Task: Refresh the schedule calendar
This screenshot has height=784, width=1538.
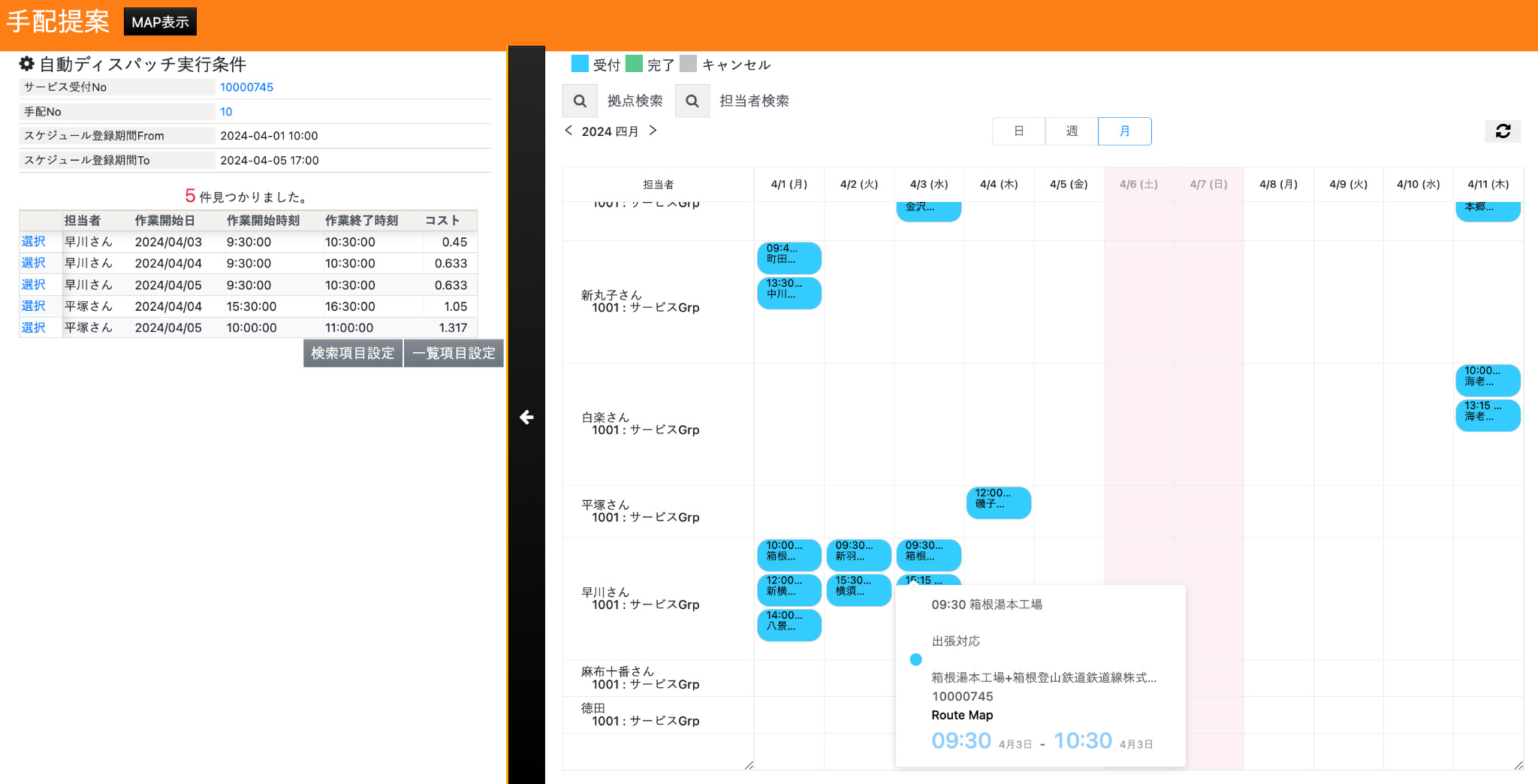Action: [1503, 131]
